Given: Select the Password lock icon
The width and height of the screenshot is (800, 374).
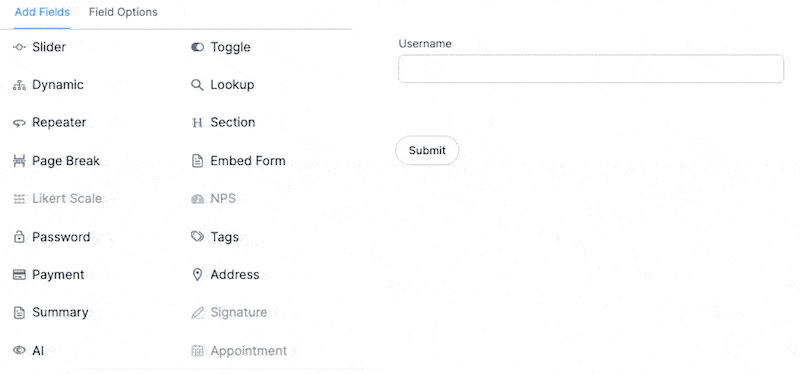Looking at the screenshot, I should [19, 237].
